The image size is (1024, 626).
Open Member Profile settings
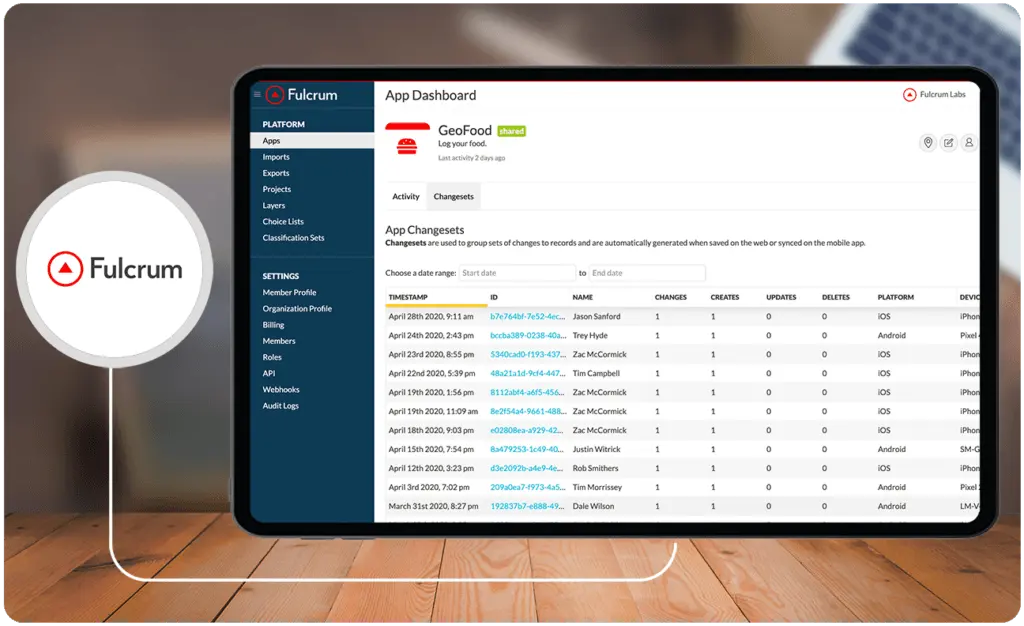pyautogui.click(x=289, y=292)
